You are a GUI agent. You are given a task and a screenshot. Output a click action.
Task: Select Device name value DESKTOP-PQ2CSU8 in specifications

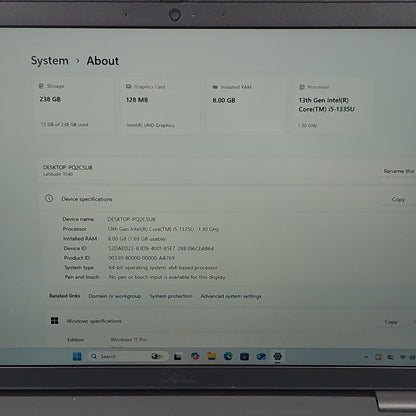[131, 219]
